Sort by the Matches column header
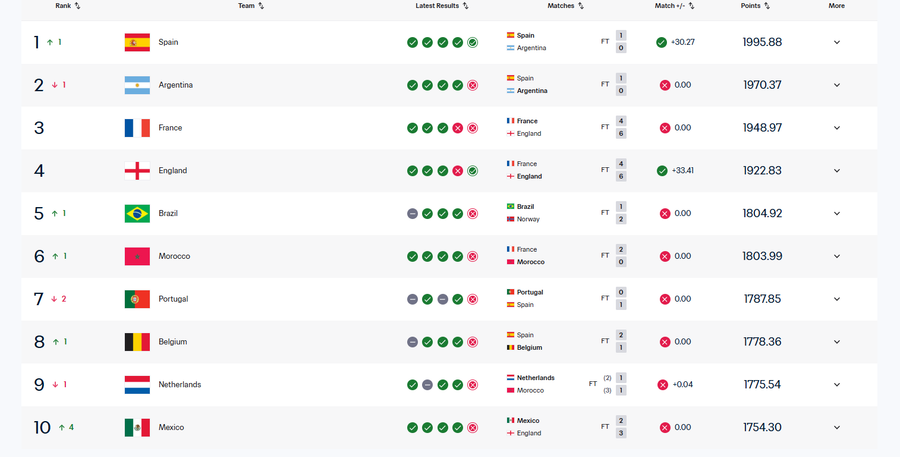Screen dimensions: 900x457 (x=565, y=6)
